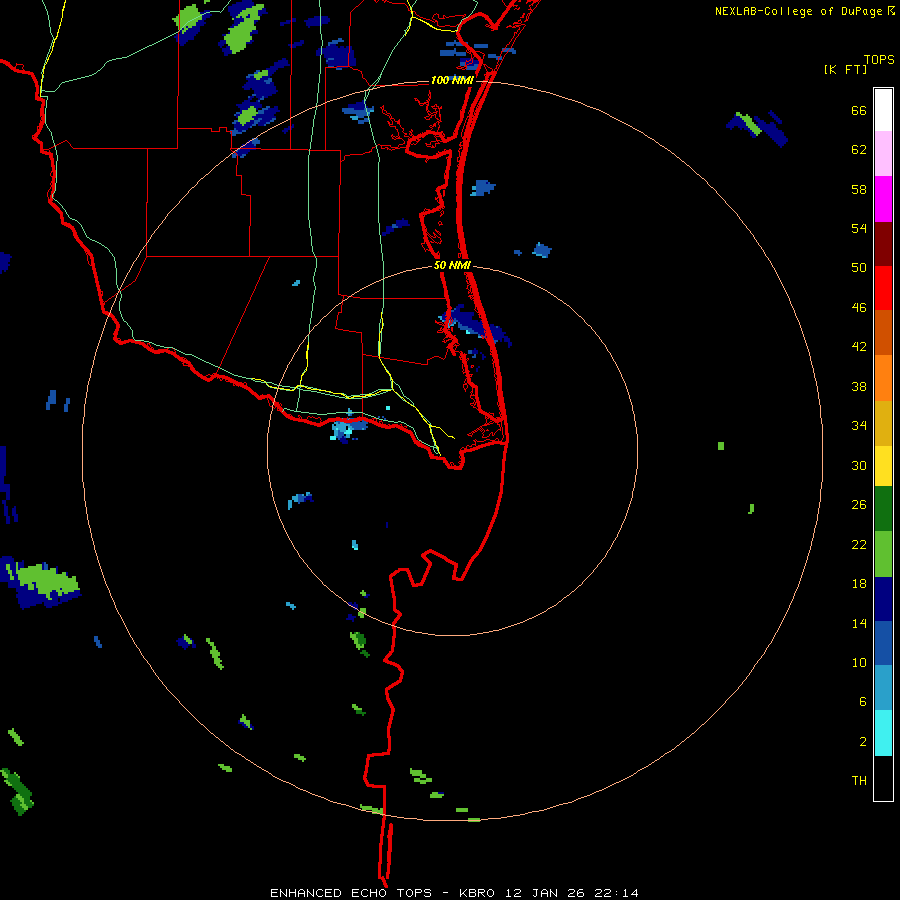Screen dimensions: 900x900
Task: Click the '30' legend value
Action: coord(859,465)
